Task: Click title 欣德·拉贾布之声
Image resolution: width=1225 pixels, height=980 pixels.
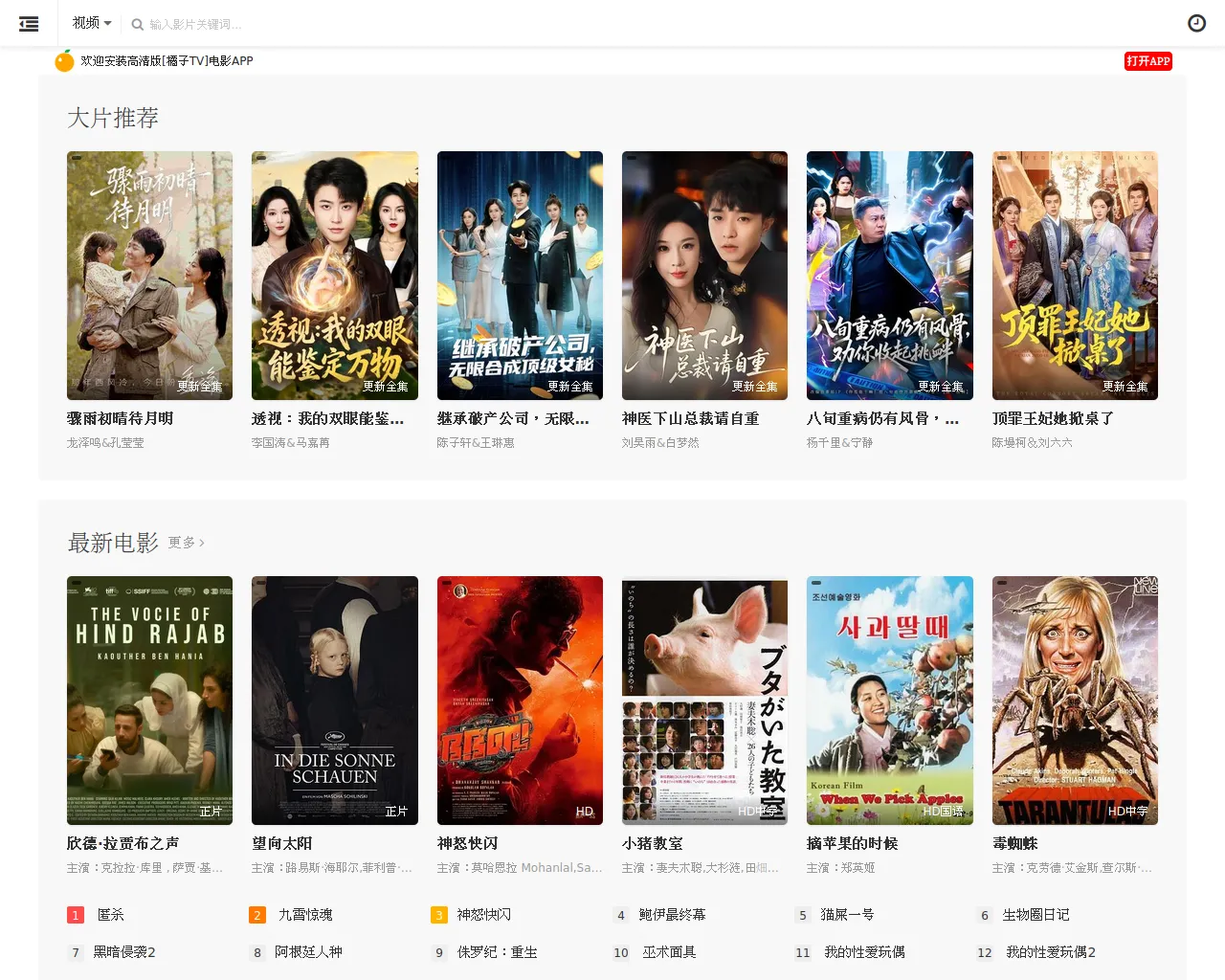Action: click(x=122, y=844)
